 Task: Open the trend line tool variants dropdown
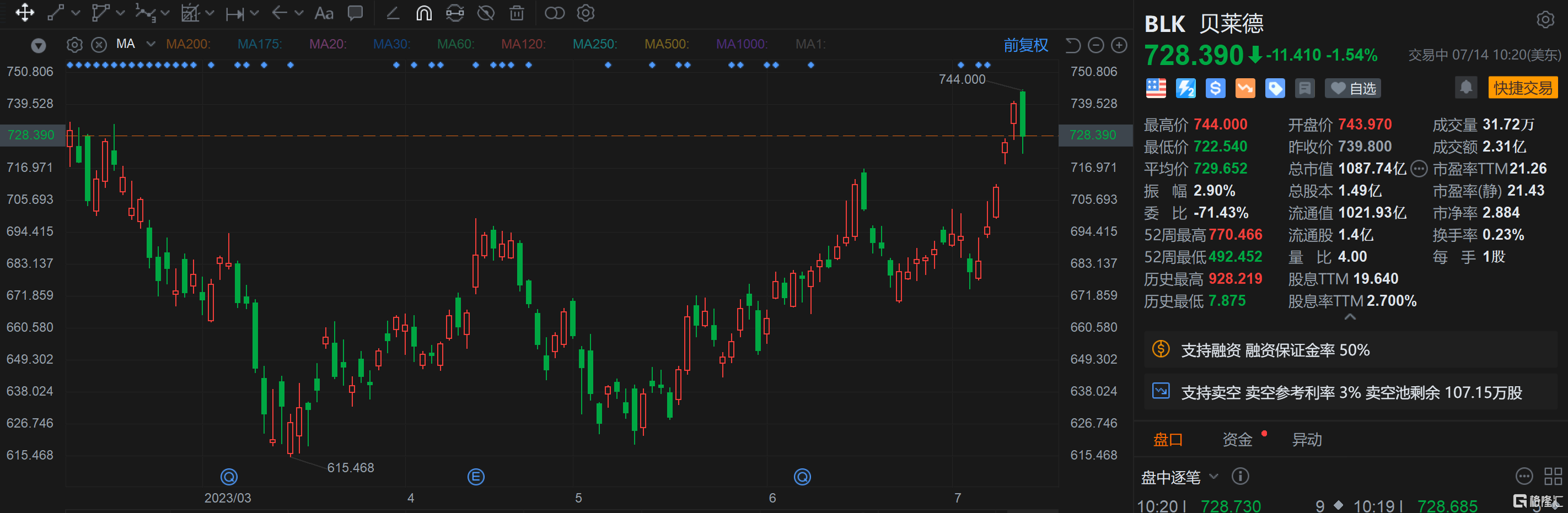click(x=76, y=13)
